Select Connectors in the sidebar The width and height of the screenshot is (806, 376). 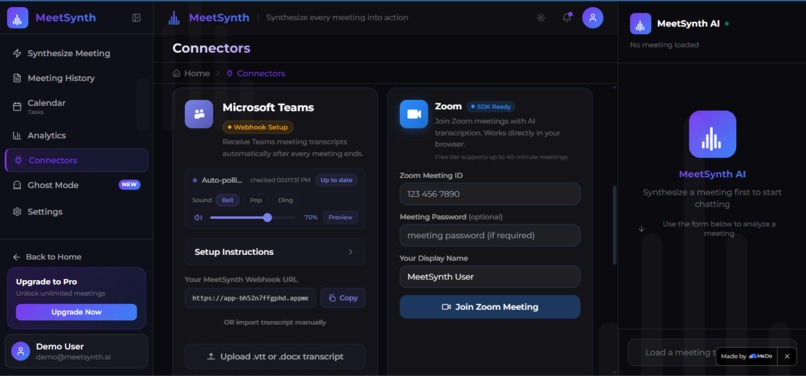76,160
